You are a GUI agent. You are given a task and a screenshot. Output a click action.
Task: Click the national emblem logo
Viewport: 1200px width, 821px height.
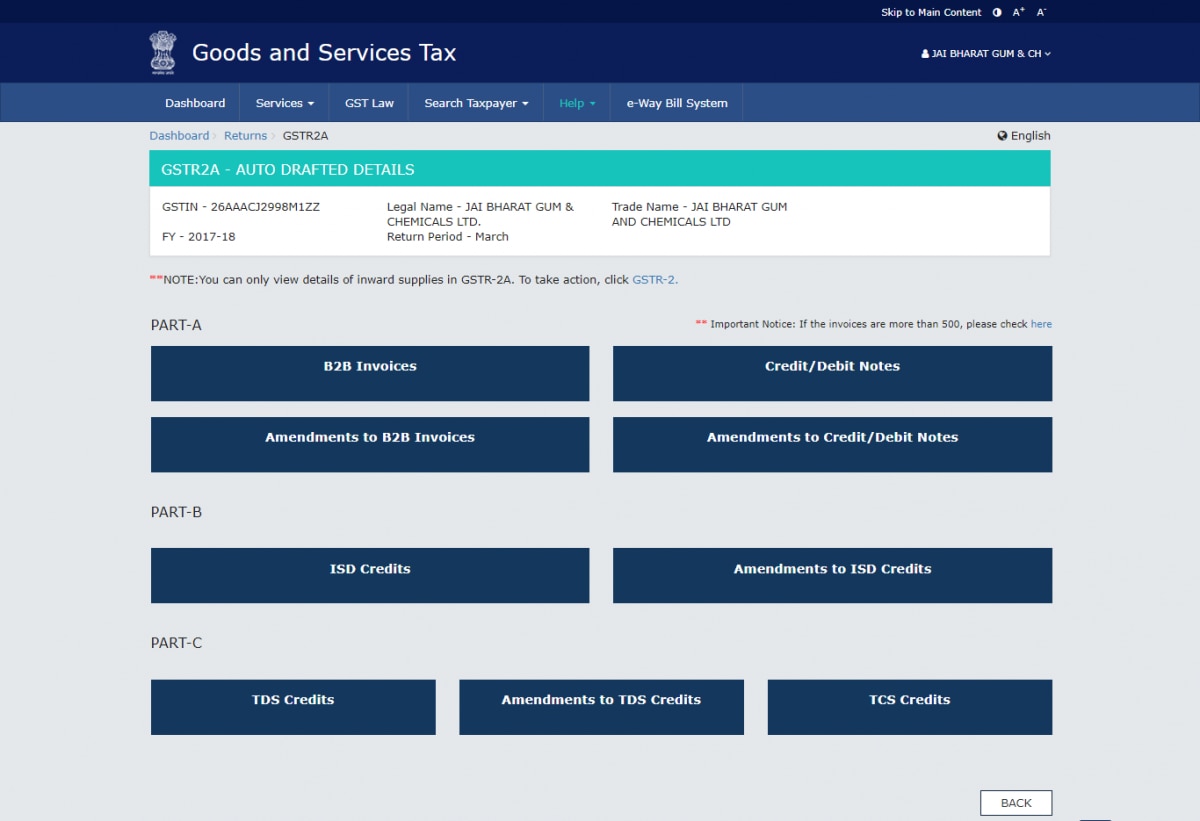tap(162, 53)
